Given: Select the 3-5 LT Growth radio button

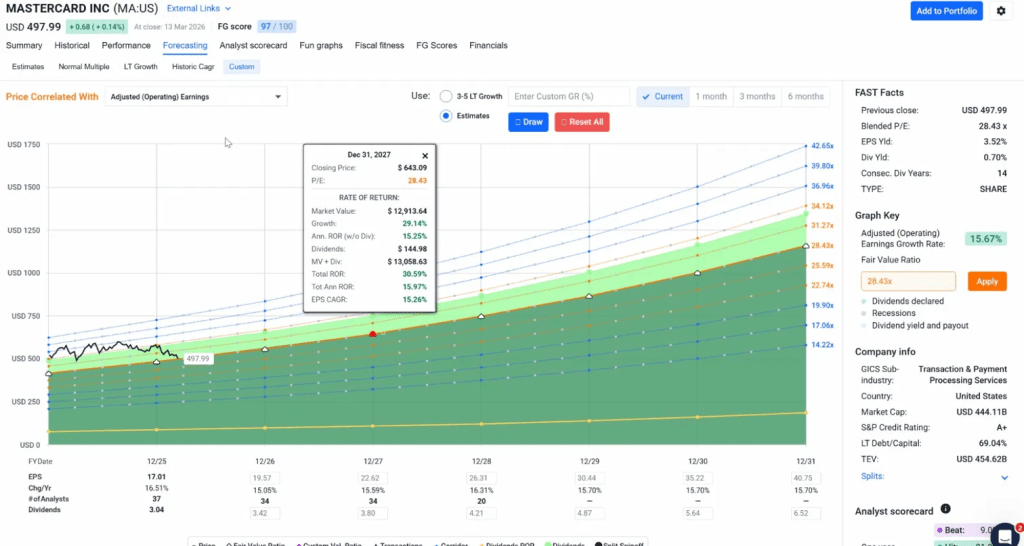Looking at the screenshot, I should click(x=446, y=96).
